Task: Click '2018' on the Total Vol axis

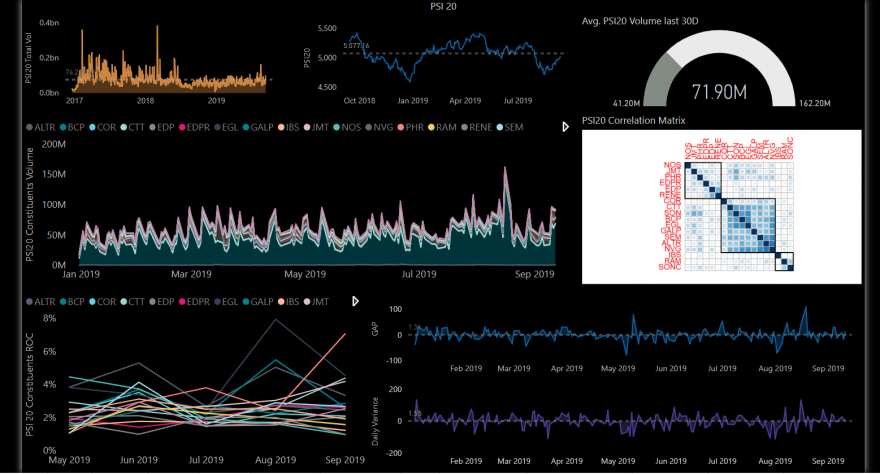Action: pos(145,101)
